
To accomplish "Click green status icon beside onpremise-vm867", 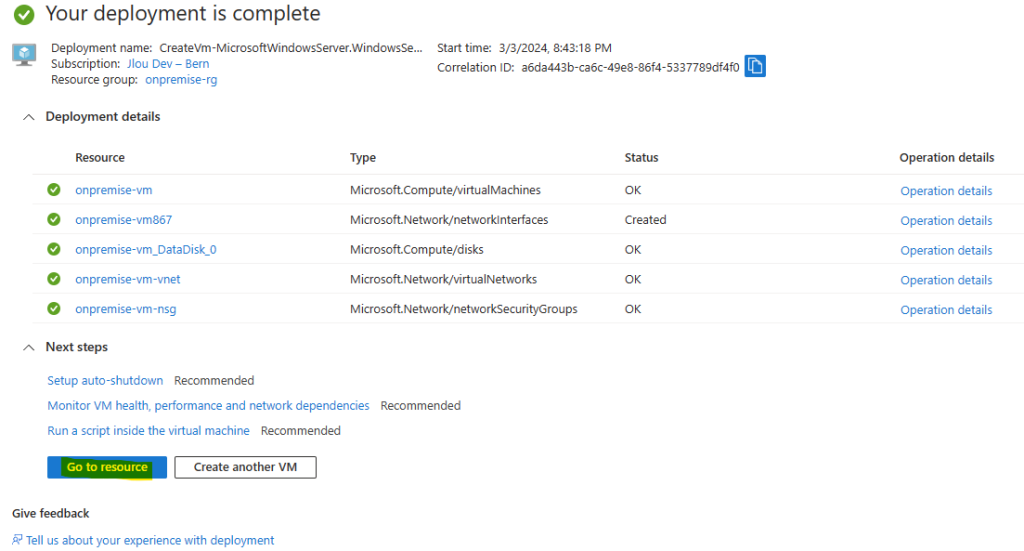I will 54,219.
